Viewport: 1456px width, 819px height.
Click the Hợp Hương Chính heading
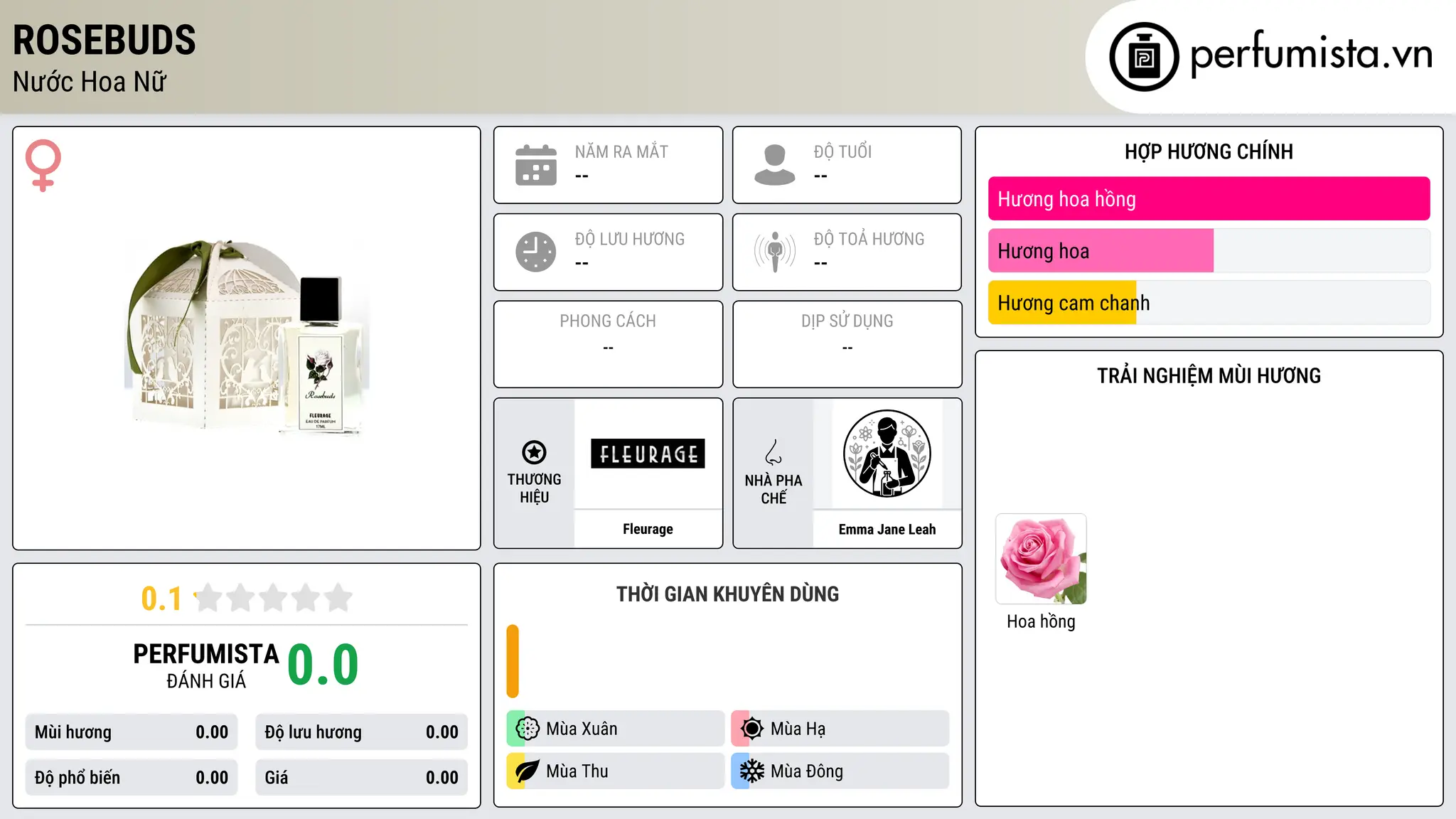[1209, 151]
